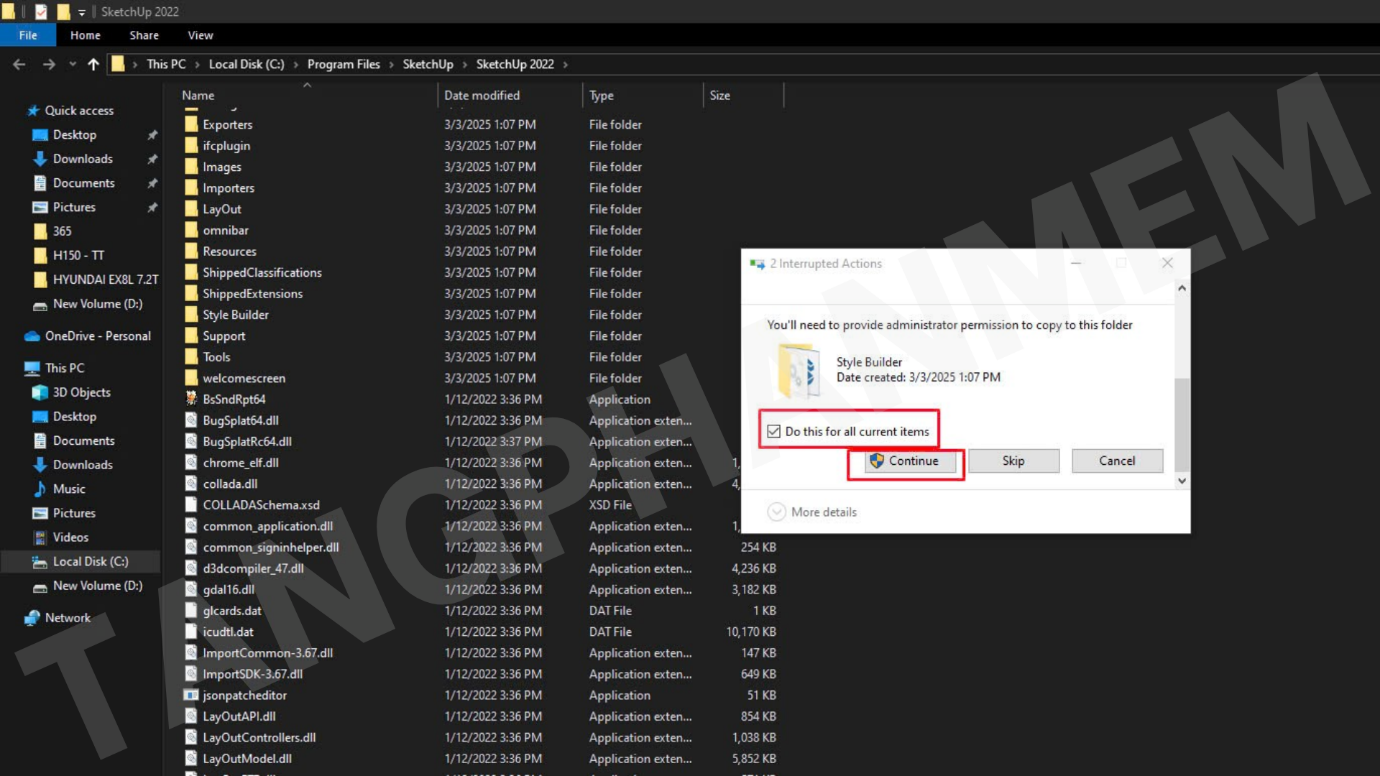This screenshot has height=776, width=1380.
Task: Open the View ribbon tab
Action: tap(200, 35)
